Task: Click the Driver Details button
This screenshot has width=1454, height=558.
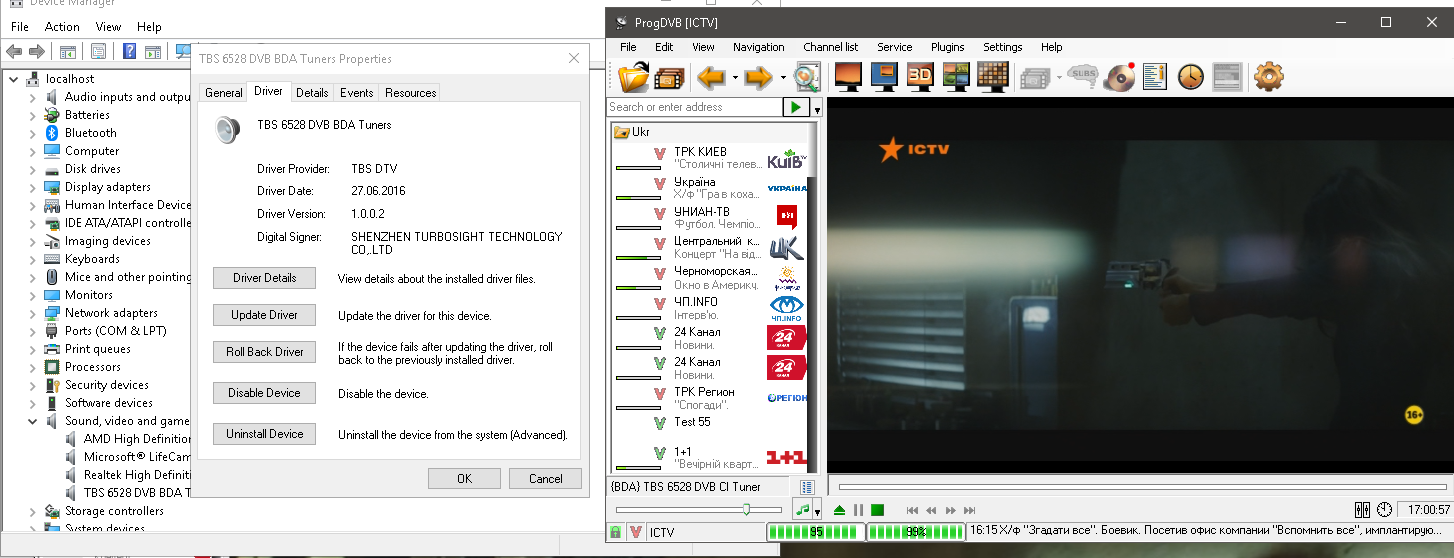Action: tap(265, 278)
